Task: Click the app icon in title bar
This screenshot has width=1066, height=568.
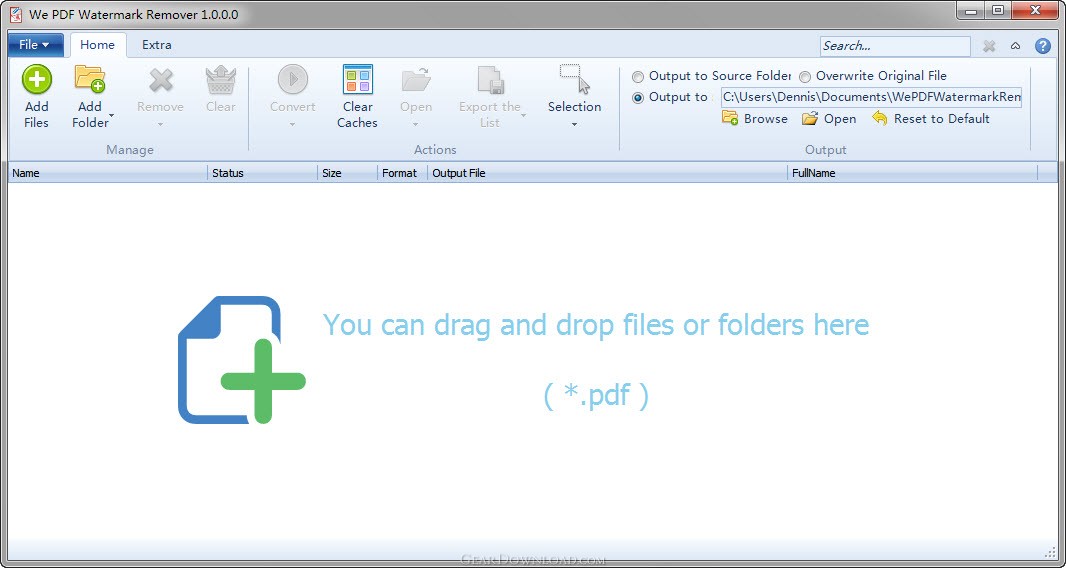Action: click(x=16, y=14)
